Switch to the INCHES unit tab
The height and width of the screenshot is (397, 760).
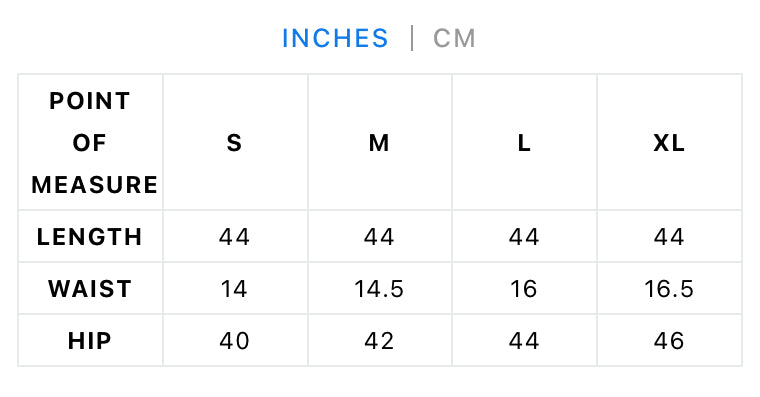point(335,38)
